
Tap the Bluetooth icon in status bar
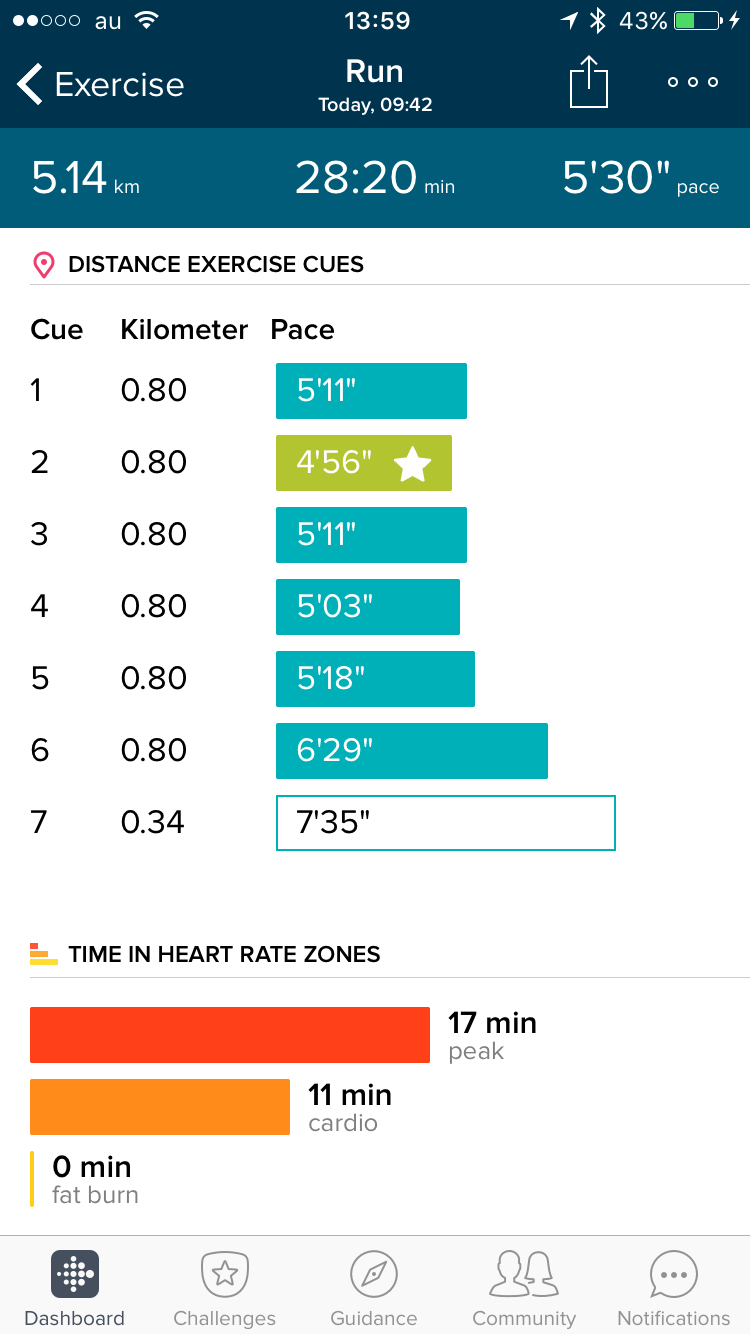tap(599, 20)
